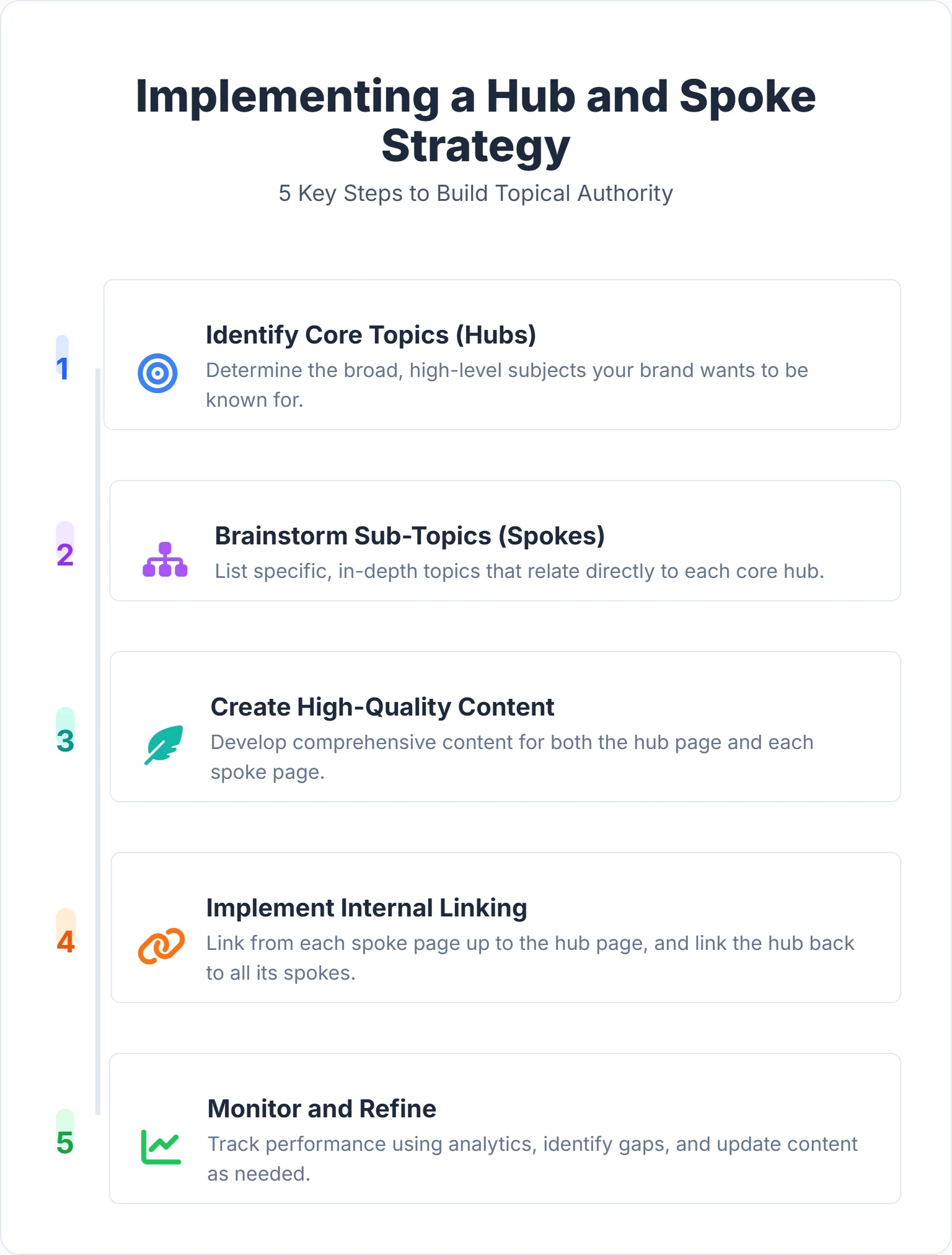
Task: Select step number 1 badge
Action: click(x=62, y=359)
